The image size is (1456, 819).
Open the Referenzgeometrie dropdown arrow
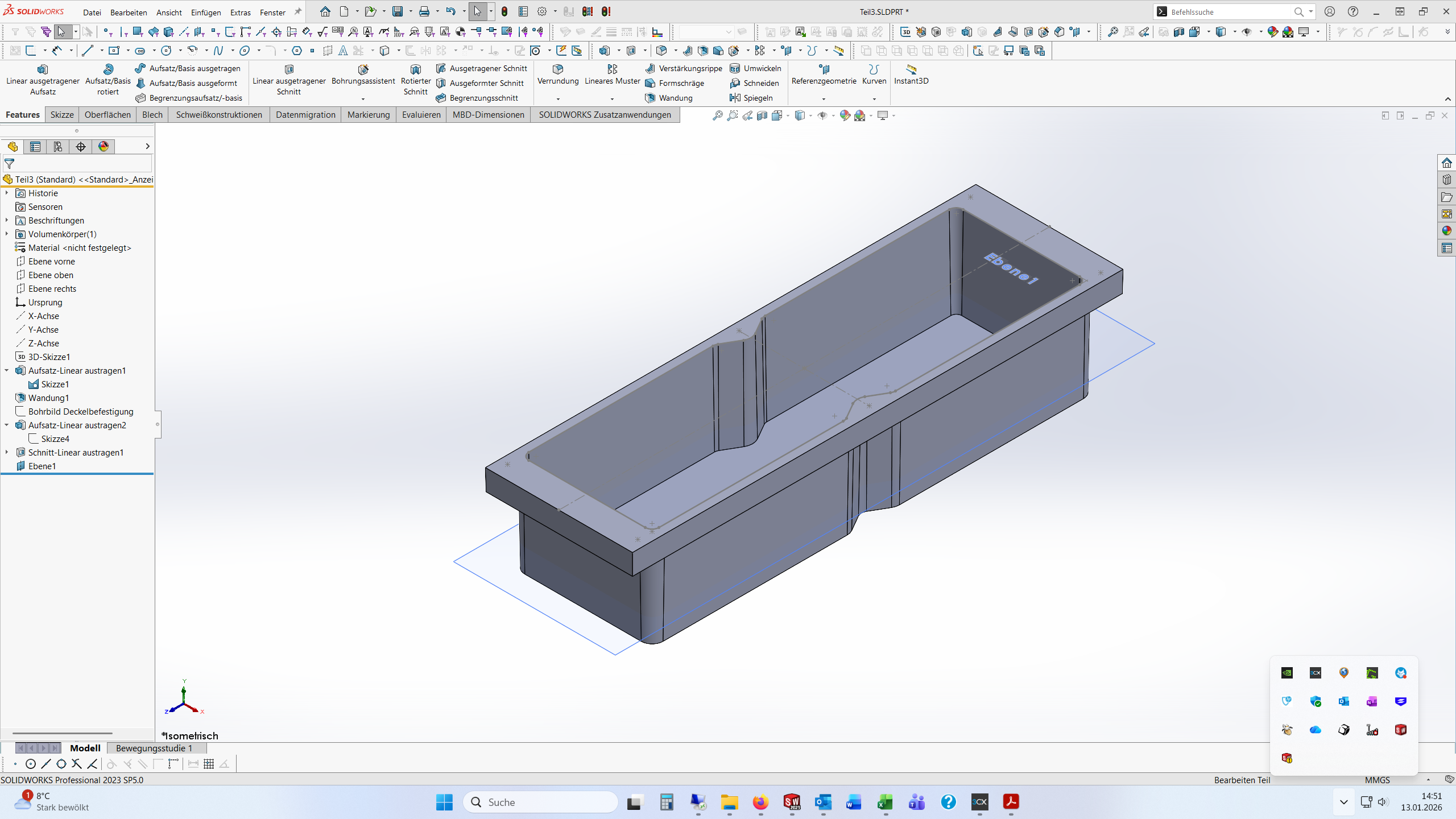[823, 99]
